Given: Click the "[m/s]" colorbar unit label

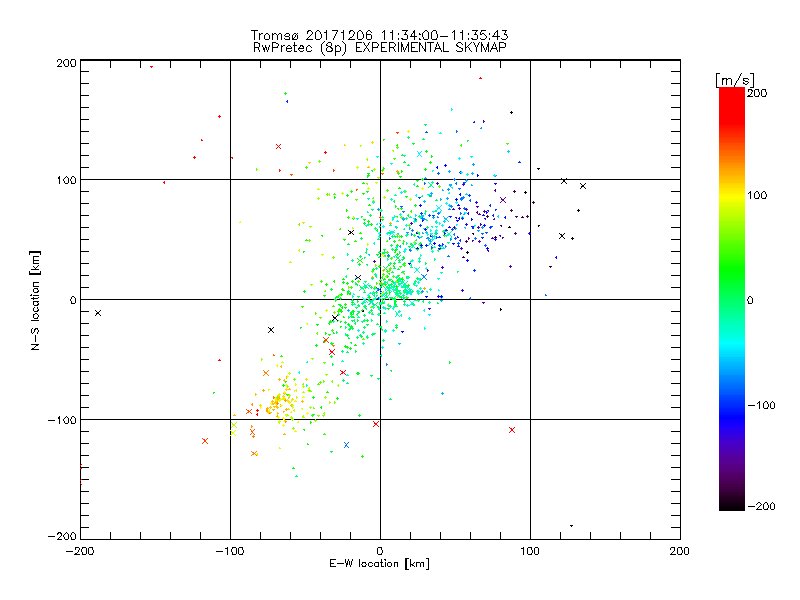Looking at the screenshot, I should coord(735,80).
